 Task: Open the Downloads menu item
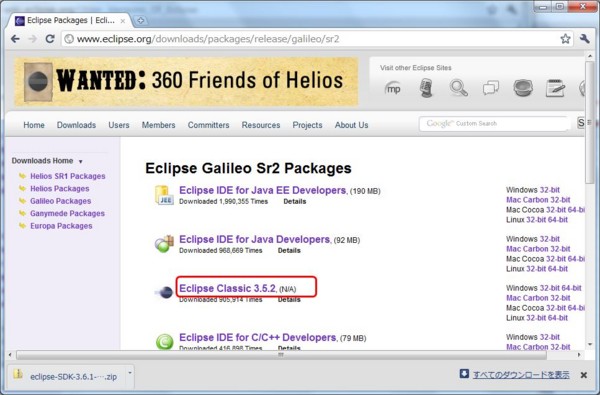pyautogui.click(x=76, y=125)
